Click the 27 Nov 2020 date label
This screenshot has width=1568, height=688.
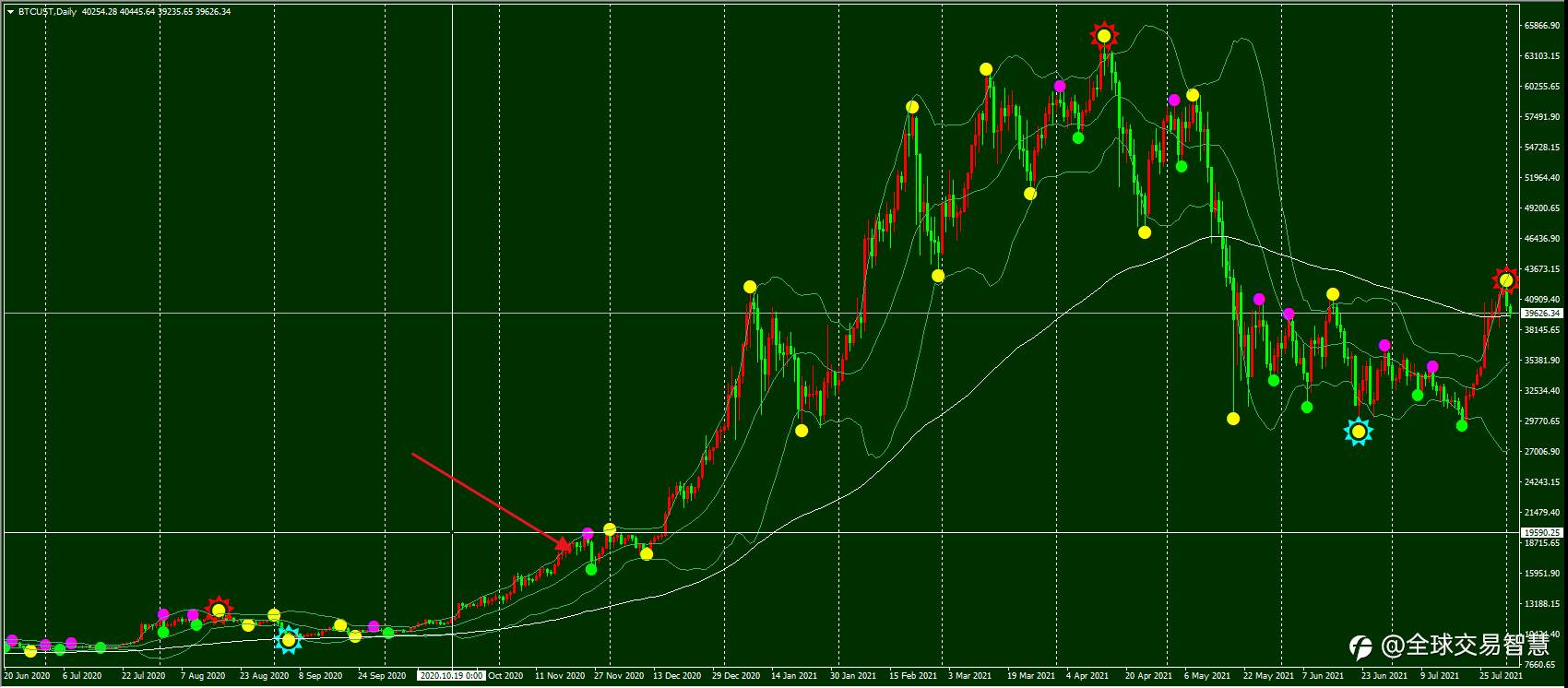[619, 676]
